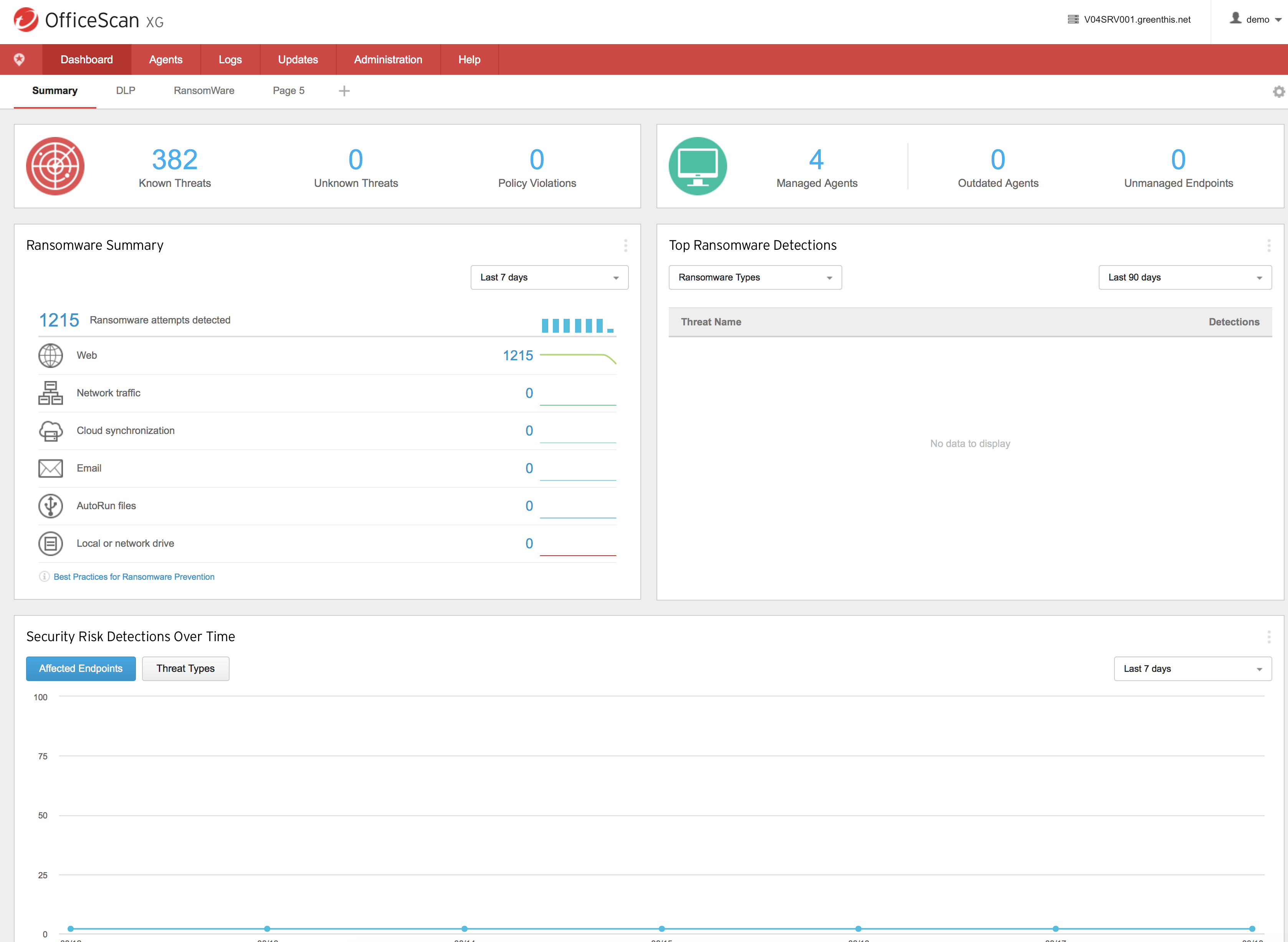Click the 1215 Ransomware attempts total
1288x942 pixels.
tap(60, 320)
